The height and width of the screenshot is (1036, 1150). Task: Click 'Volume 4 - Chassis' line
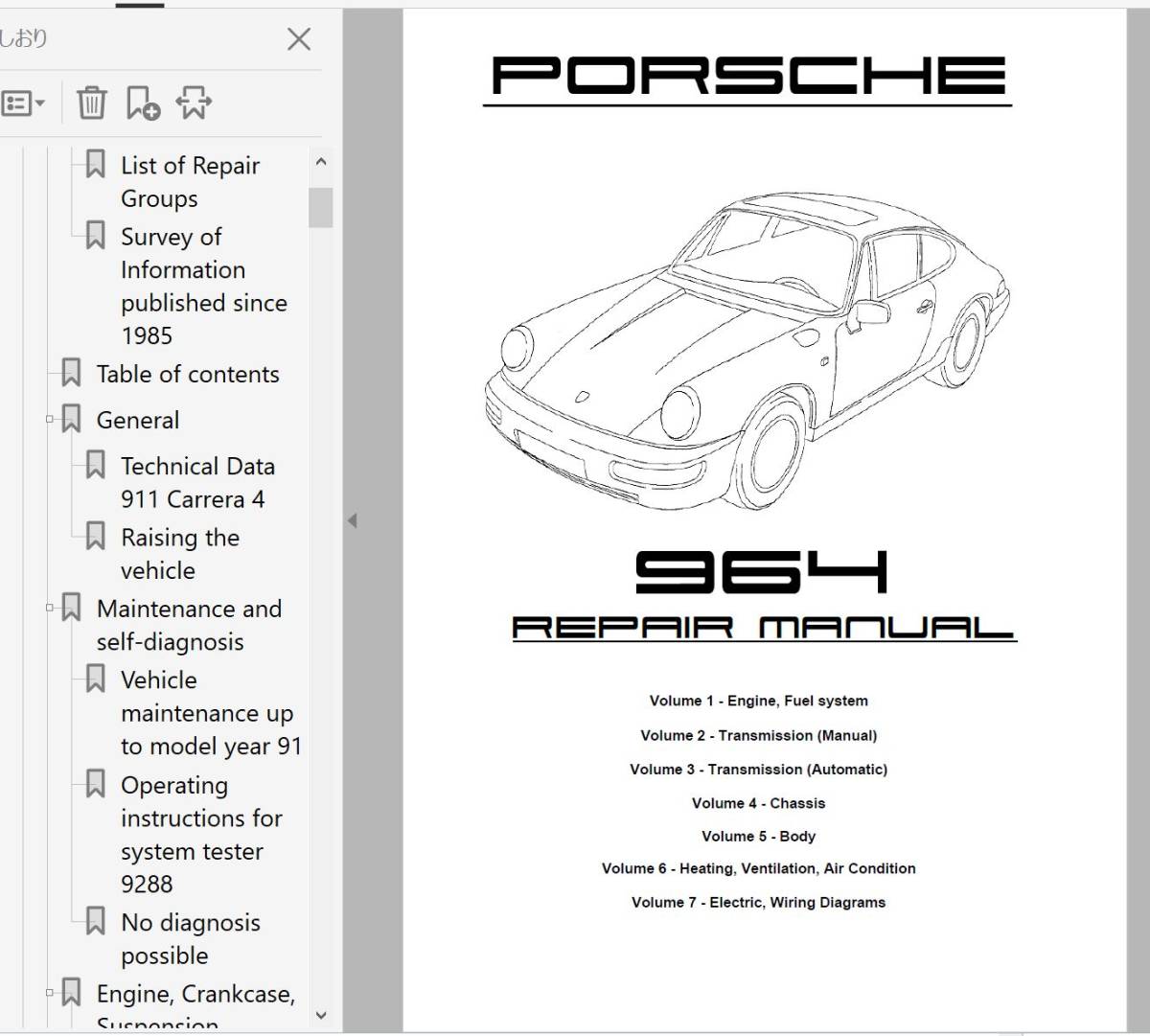click(x=759, y=803)
